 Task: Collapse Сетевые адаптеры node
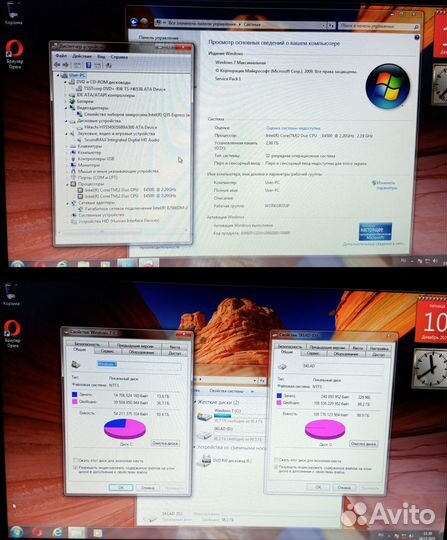pyautogui.click(x=67, y=203)
